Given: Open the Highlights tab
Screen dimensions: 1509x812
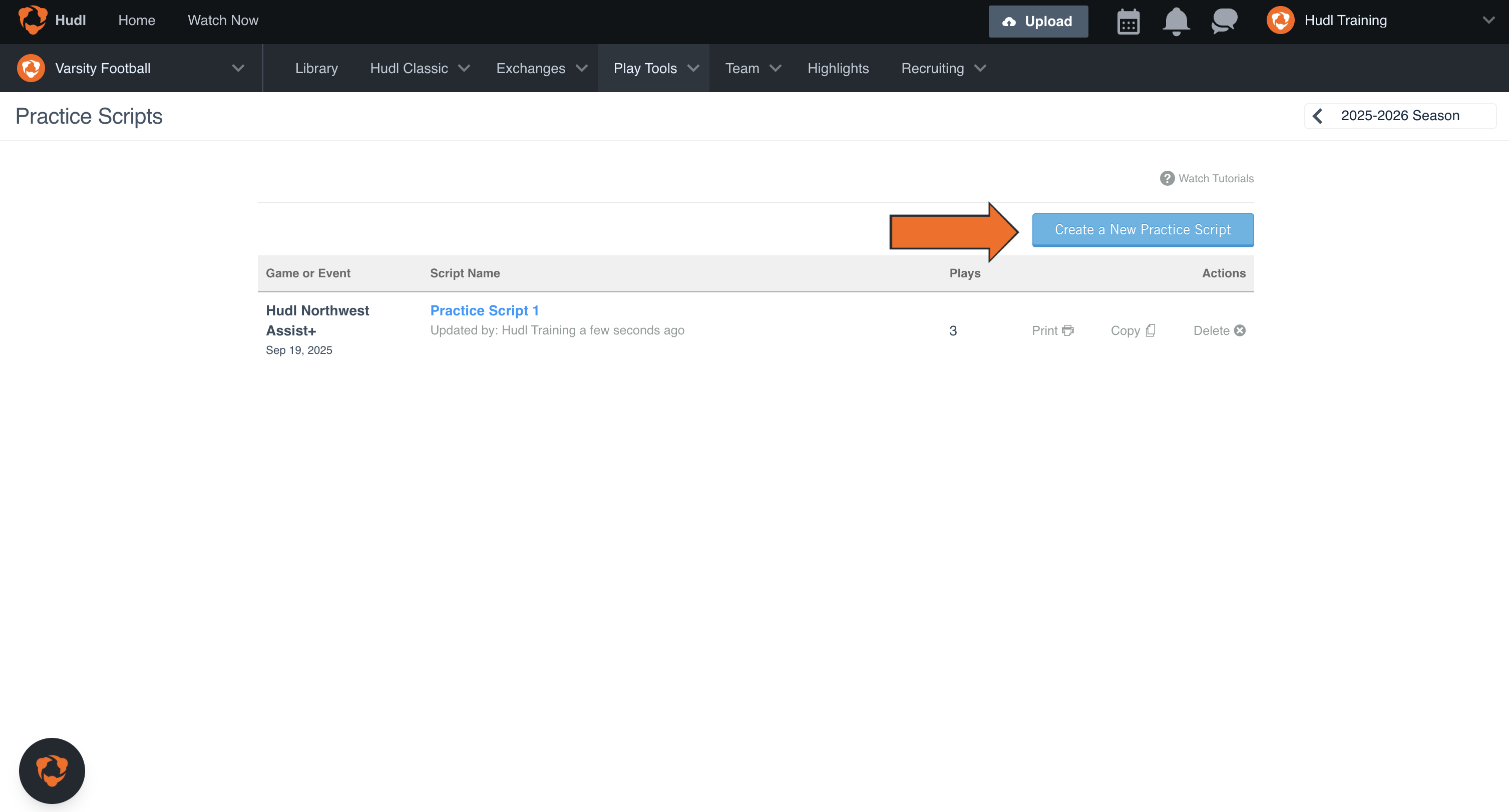Looking at the screenshot, I should click(838, 69).
